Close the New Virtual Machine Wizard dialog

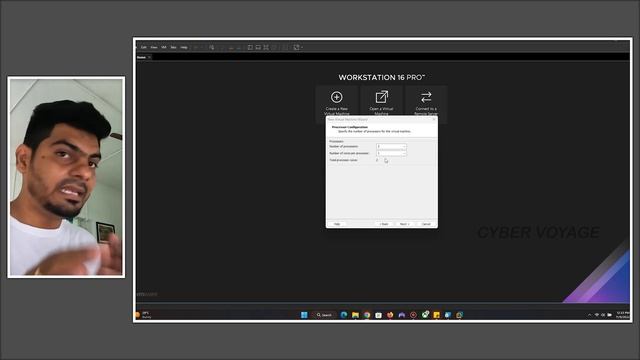click(433, 119)
